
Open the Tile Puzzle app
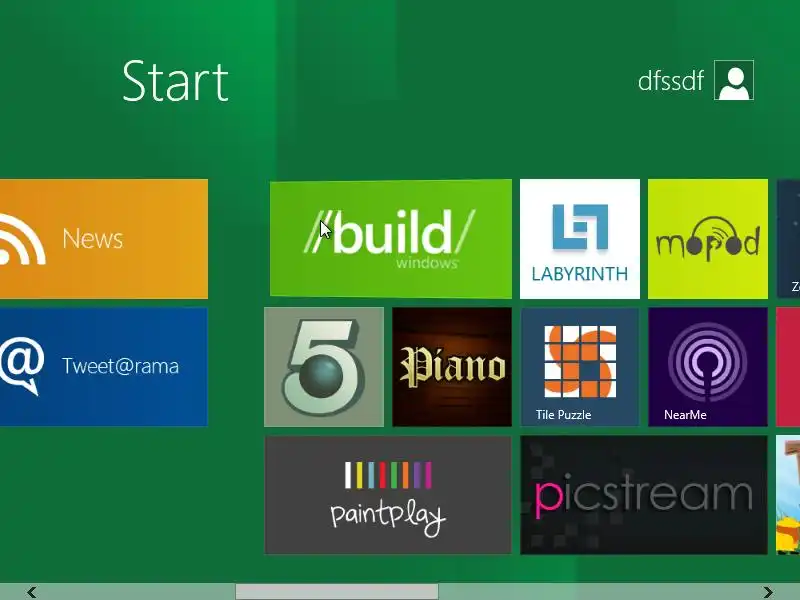click(x=580, y=367)
